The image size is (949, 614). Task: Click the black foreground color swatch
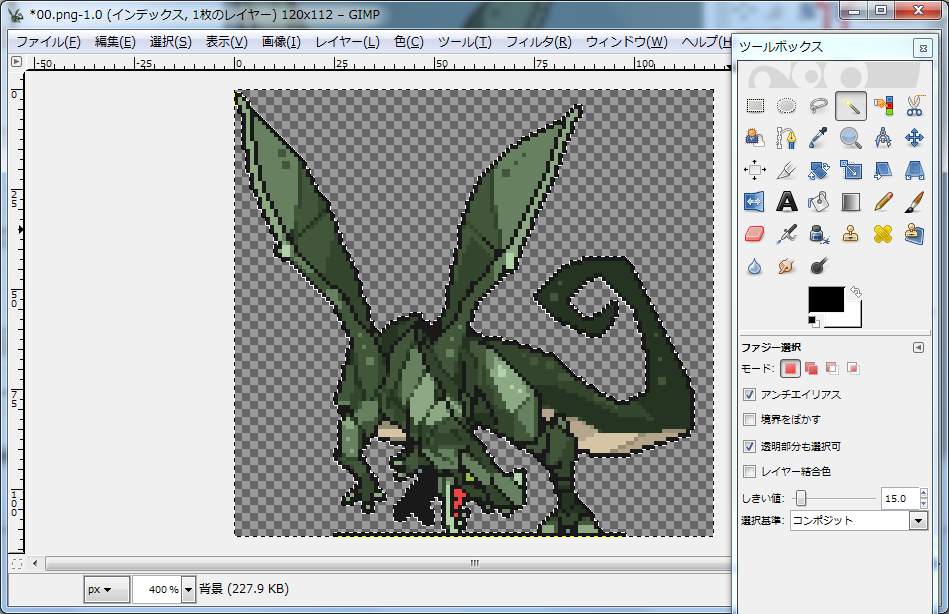coord(826,300)
